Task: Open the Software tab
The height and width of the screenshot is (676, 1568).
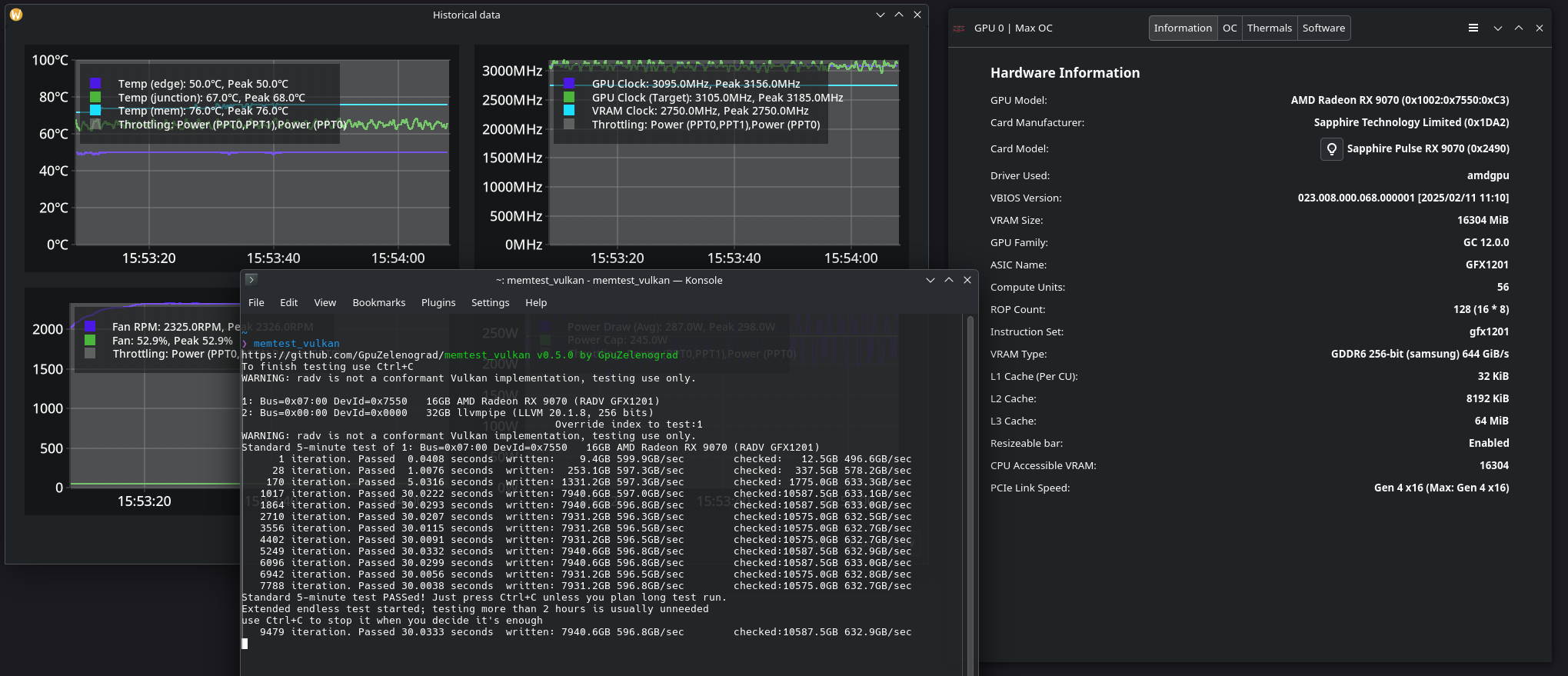Action: tap(1323, 28)
